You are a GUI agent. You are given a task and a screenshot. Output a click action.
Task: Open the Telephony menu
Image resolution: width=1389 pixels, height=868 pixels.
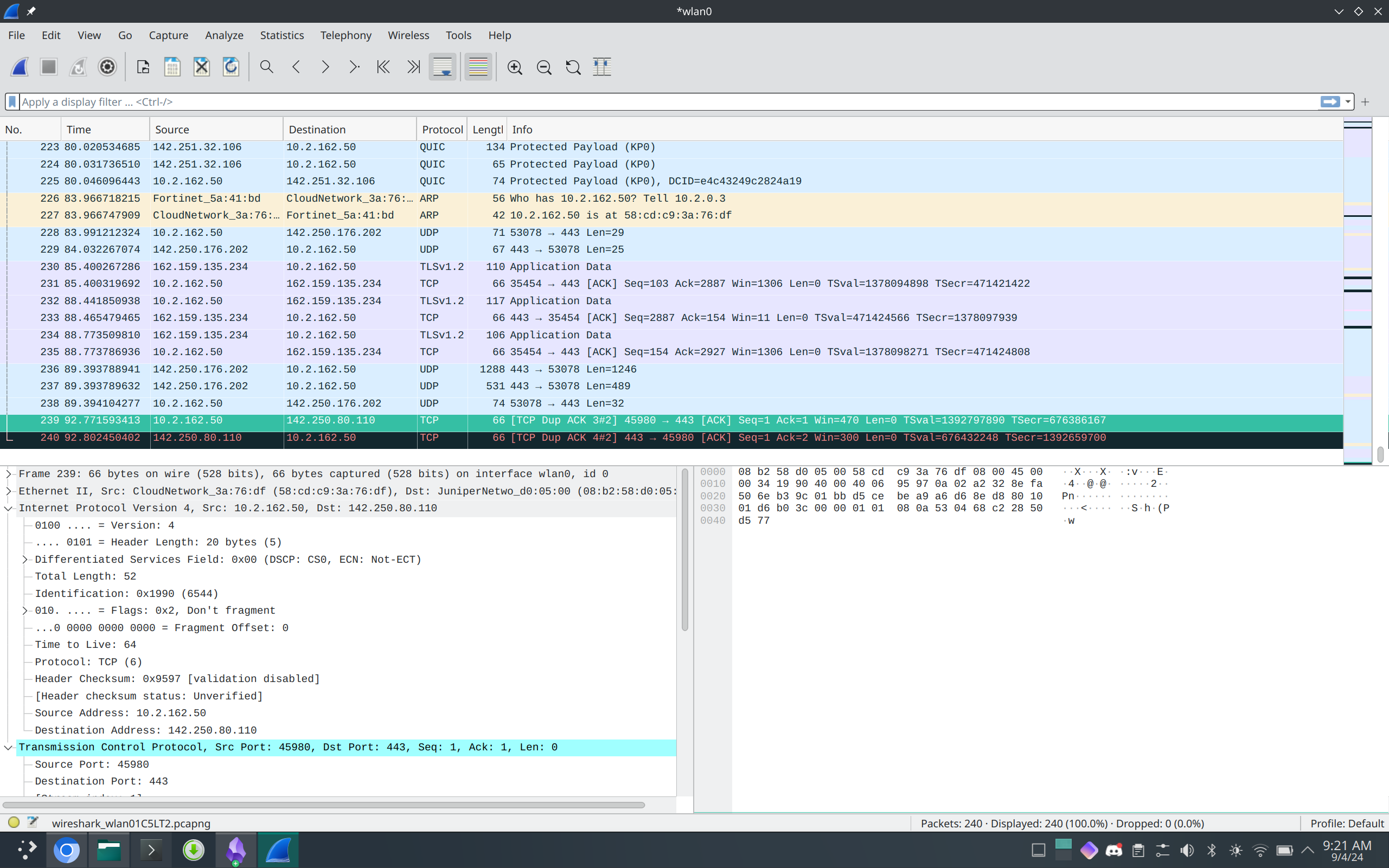345,35
